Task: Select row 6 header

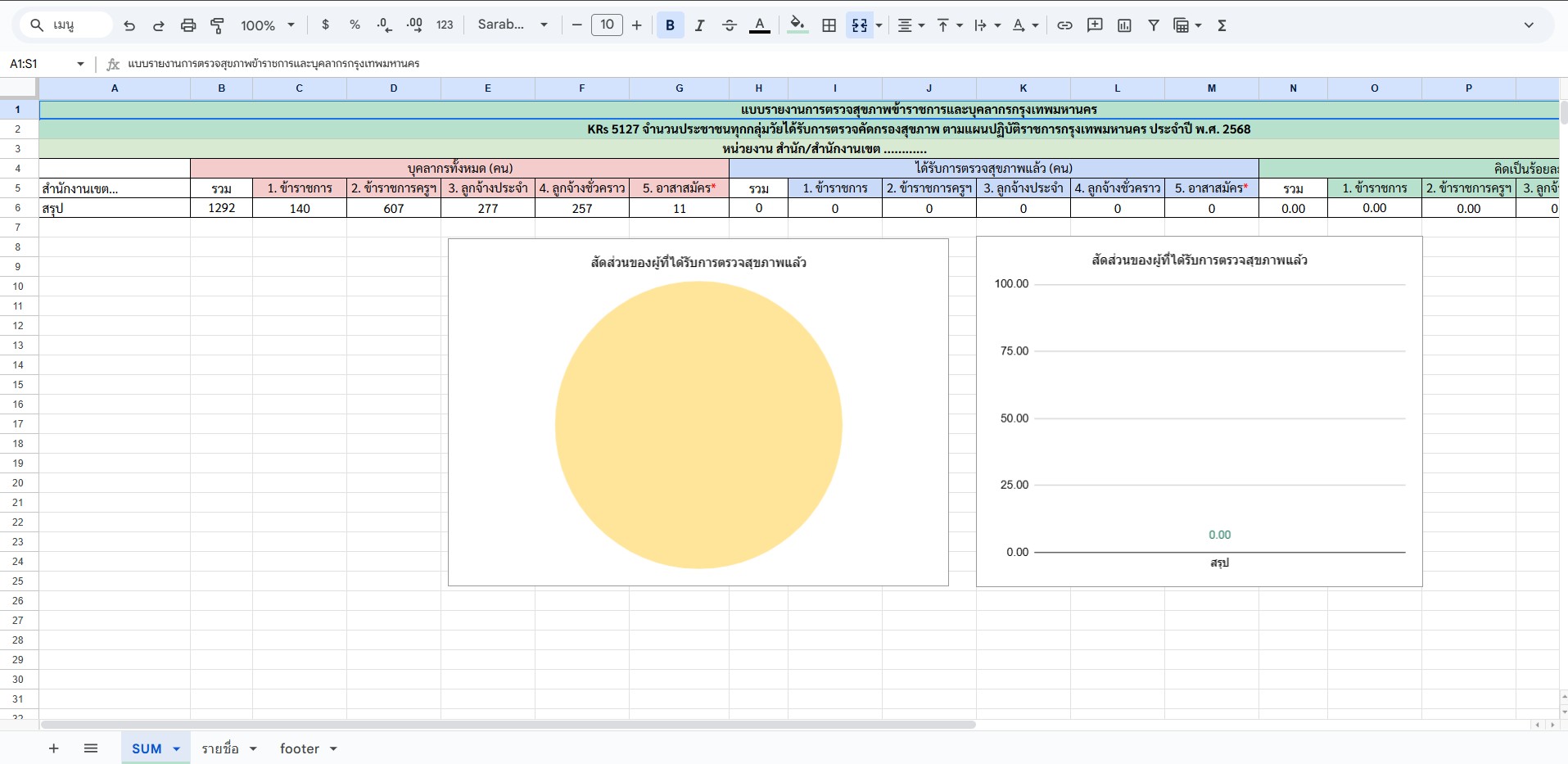Action: tap(18, 208)
